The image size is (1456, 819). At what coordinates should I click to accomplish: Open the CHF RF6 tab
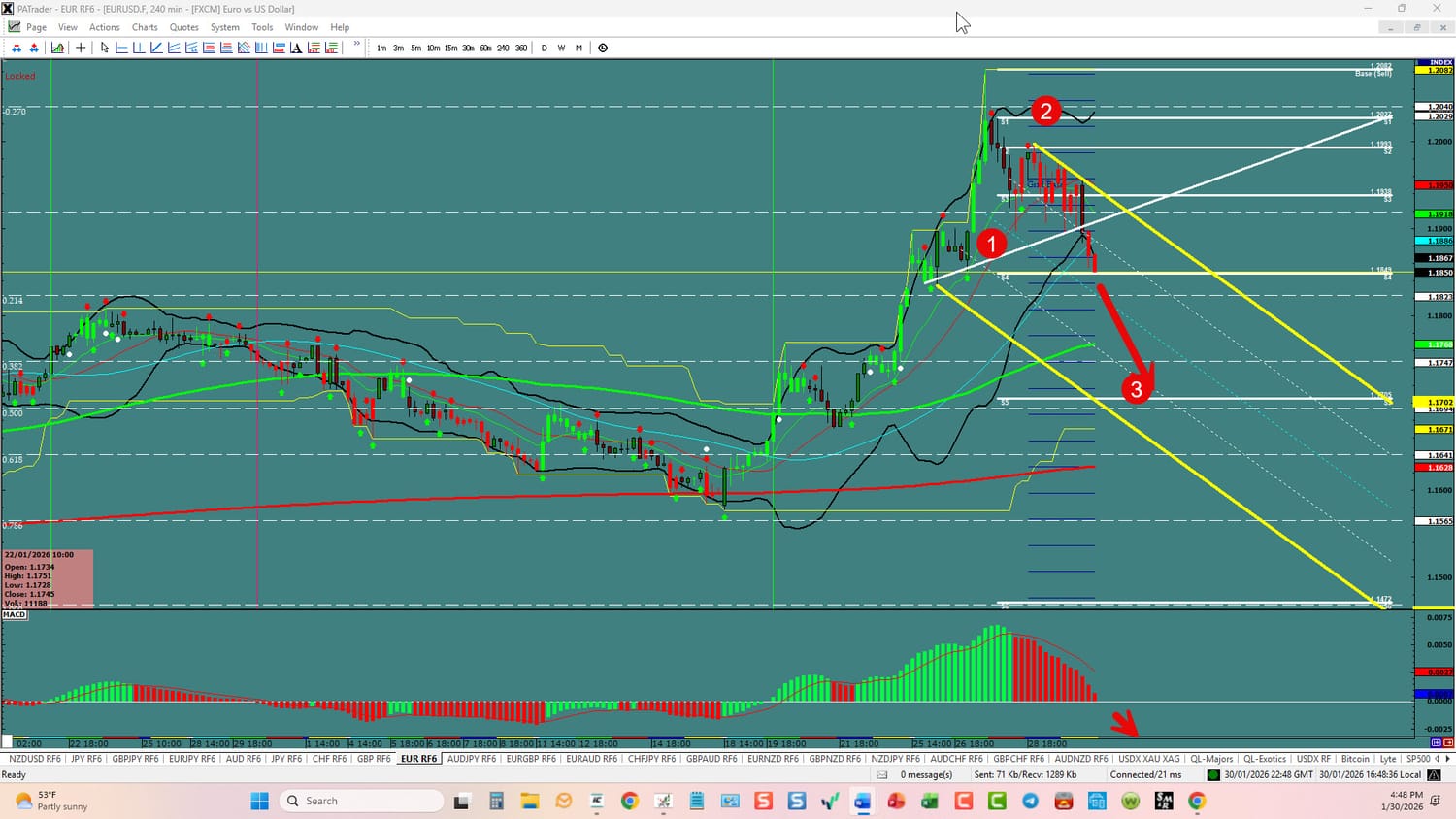coord(330,759)
